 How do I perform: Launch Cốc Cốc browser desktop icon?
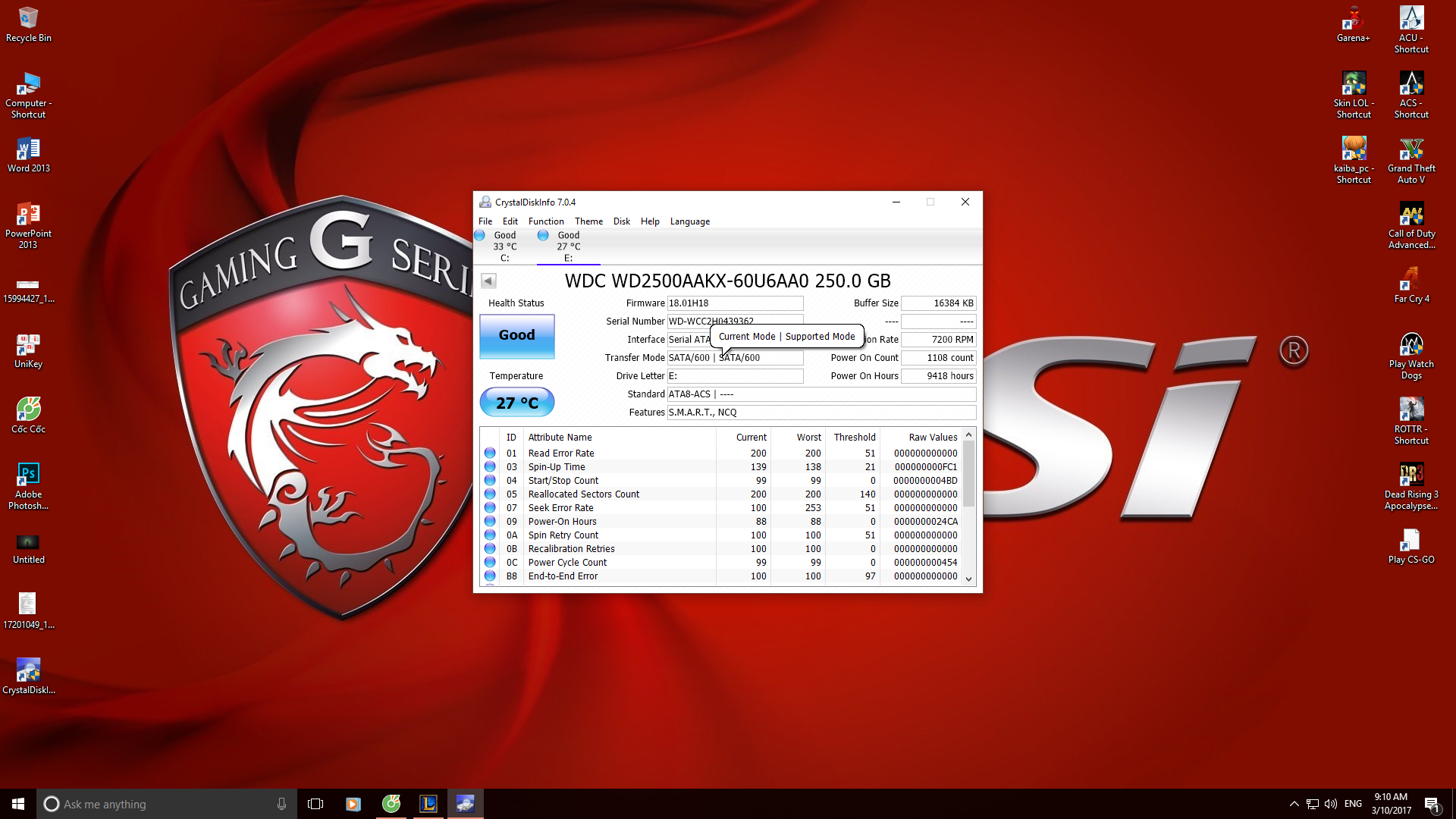click(x=28, y=416)
